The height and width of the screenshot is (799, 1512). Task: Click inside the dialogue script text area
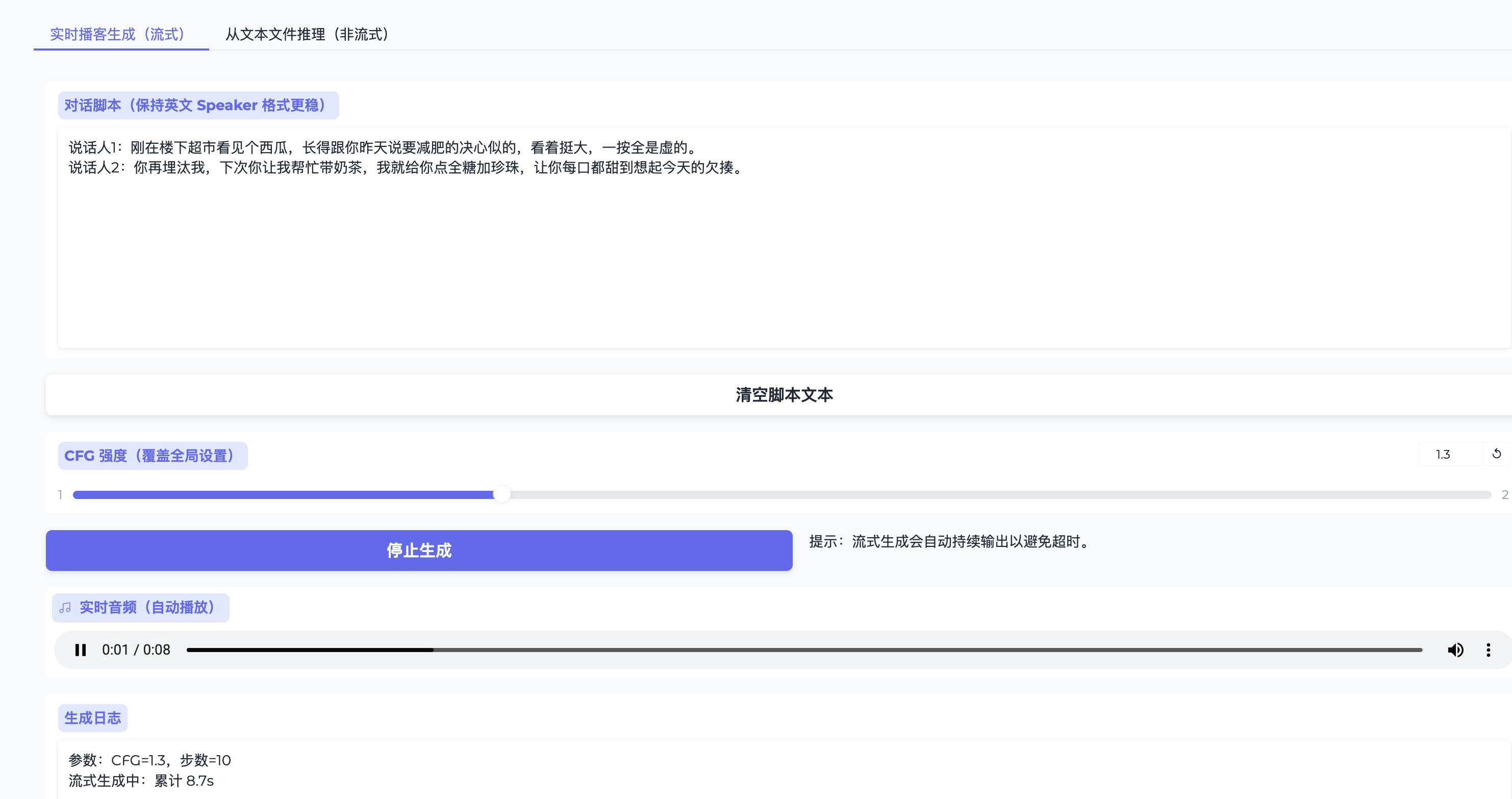point(784,238)
